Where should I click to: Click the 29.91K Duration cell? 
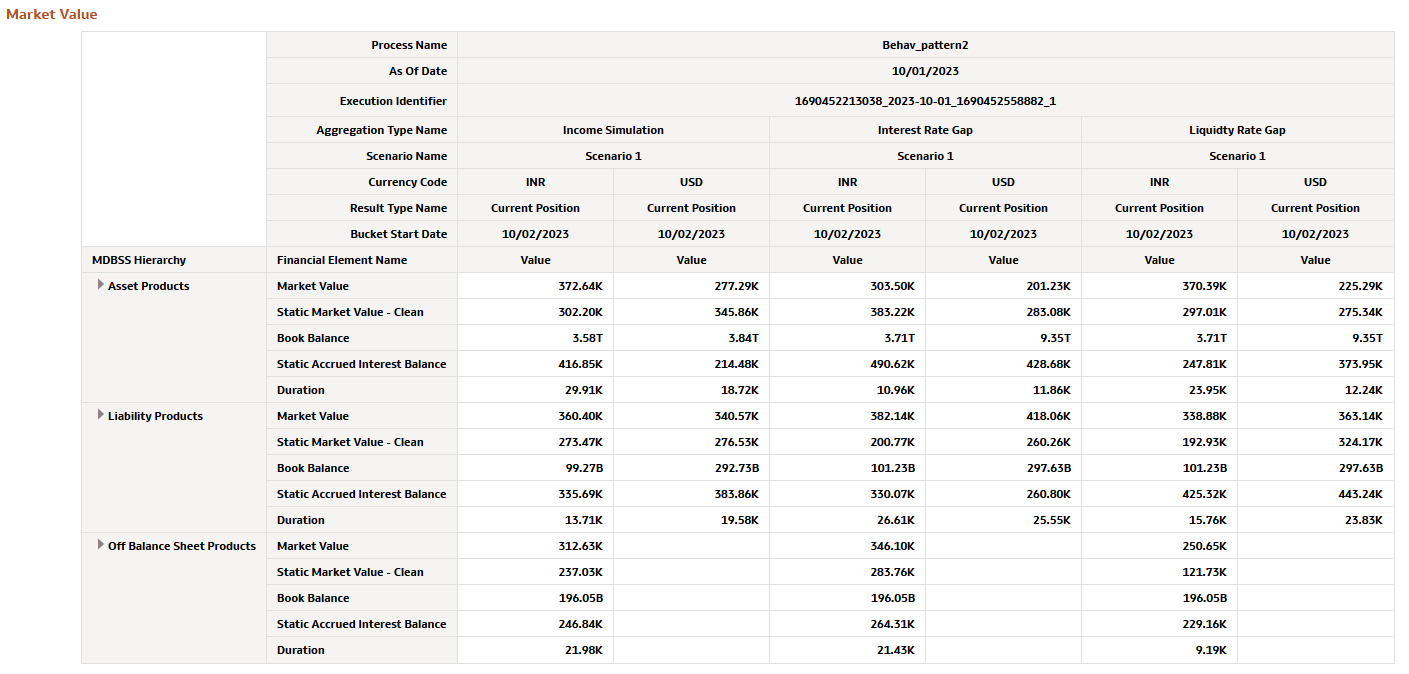pyautogui.click(x=535, y=390)
